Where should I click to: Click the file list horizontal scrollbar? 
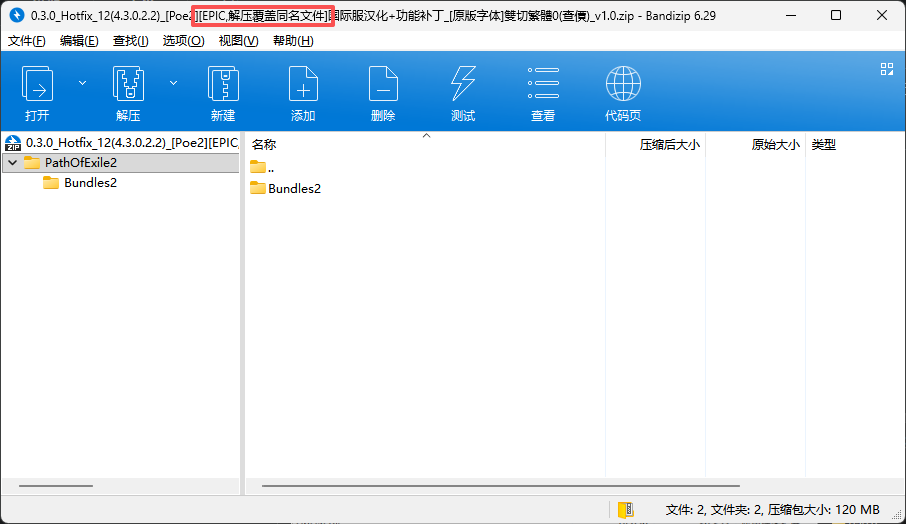pos(500,486)
